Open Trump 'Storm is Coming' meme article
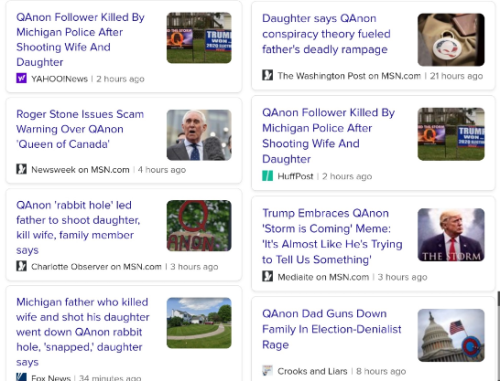Viewport: 500px width, 381px height. coord(332,236)
